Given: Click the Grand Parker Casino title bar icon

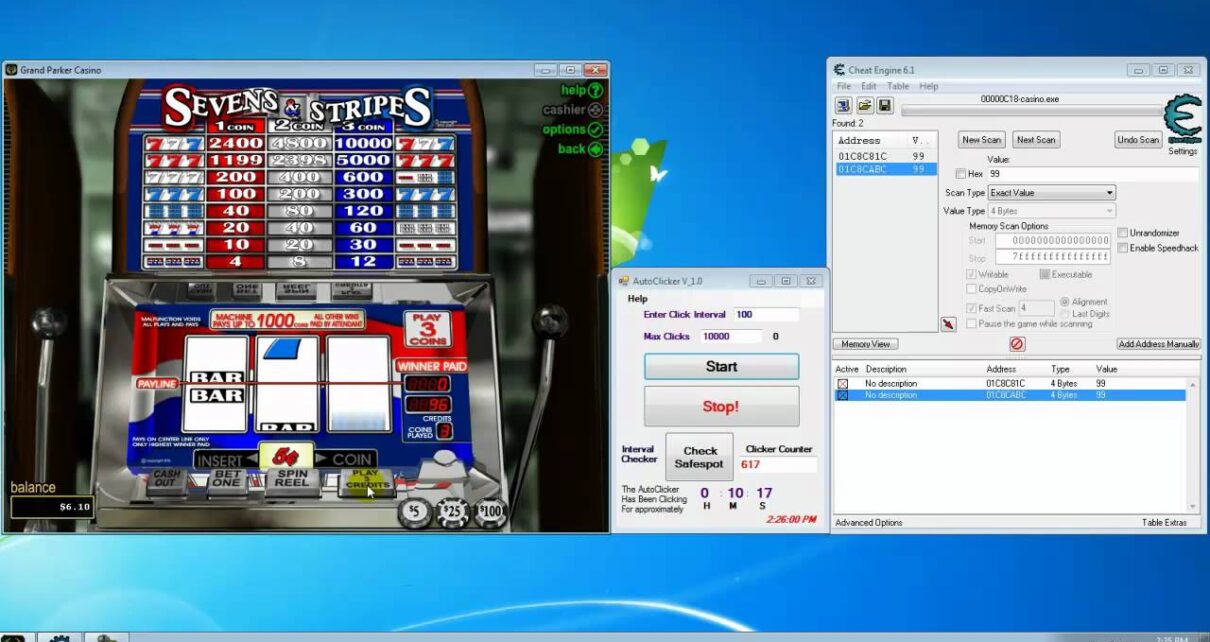Looking at the screenshot, I should [11, 70].
